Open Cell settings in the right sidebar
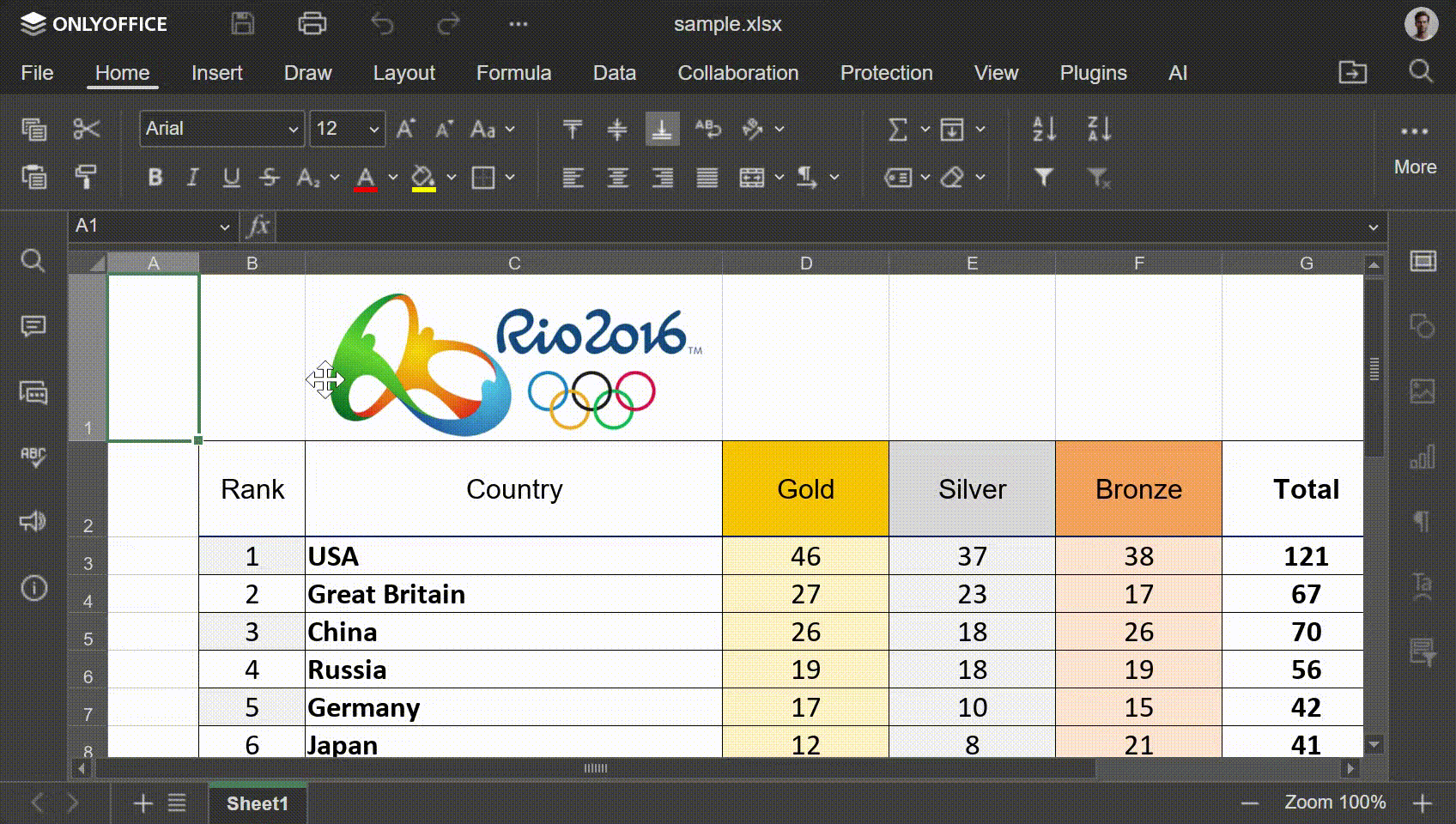Viewport: 1456px width, 824px height. [x=1423, y=261]
